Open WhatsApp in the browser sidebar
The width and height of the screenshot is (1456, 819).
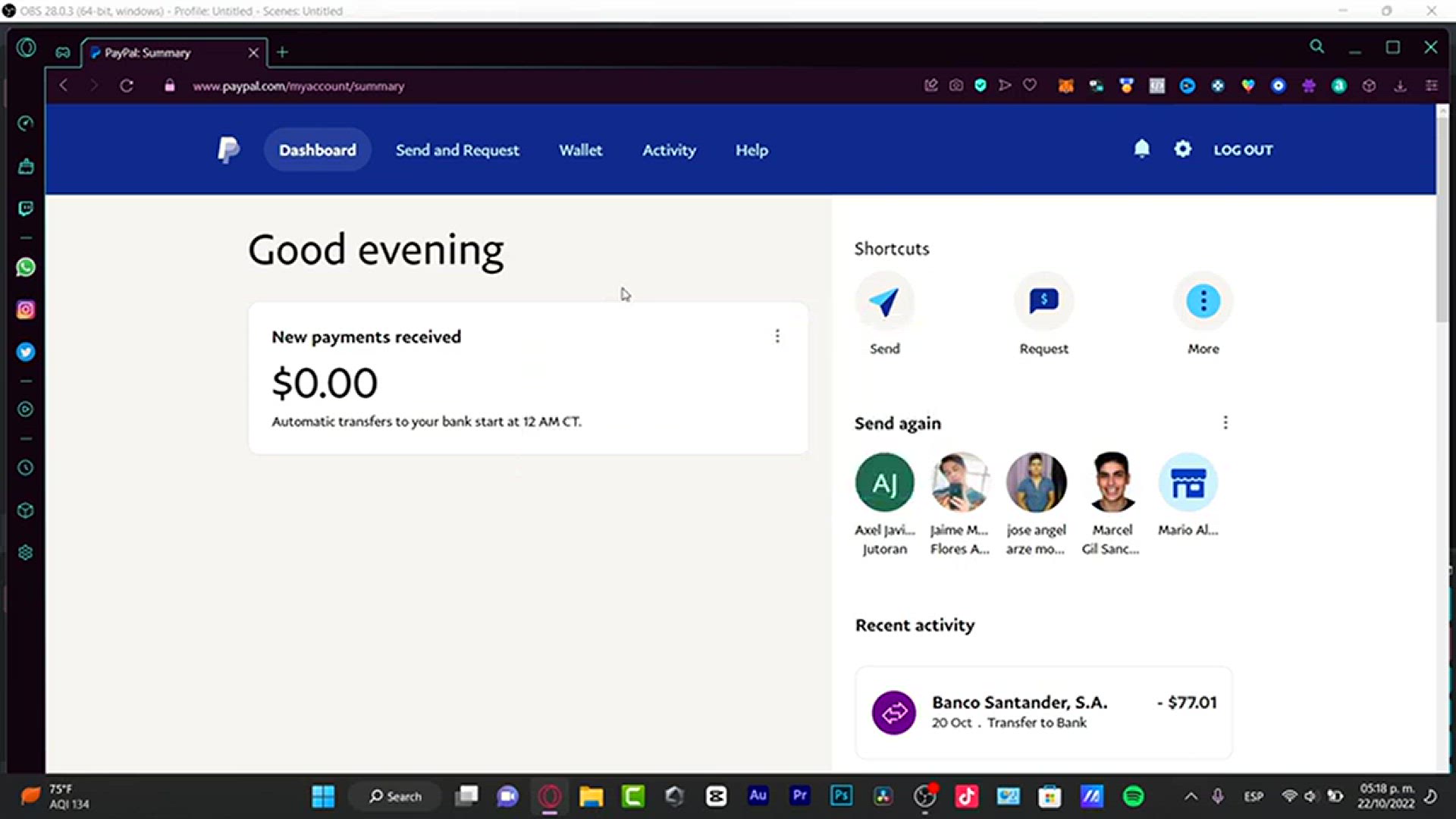point(26,267)
